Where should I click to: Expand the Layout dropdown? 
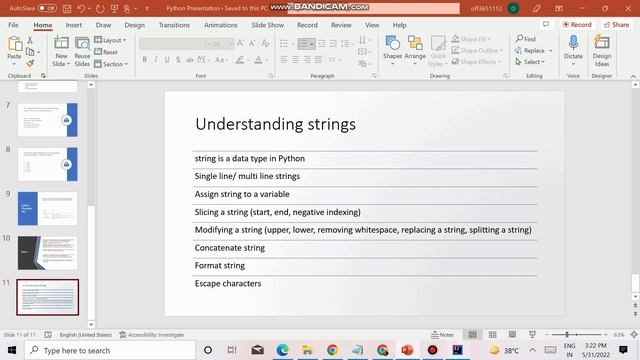(x=110, y=40)
